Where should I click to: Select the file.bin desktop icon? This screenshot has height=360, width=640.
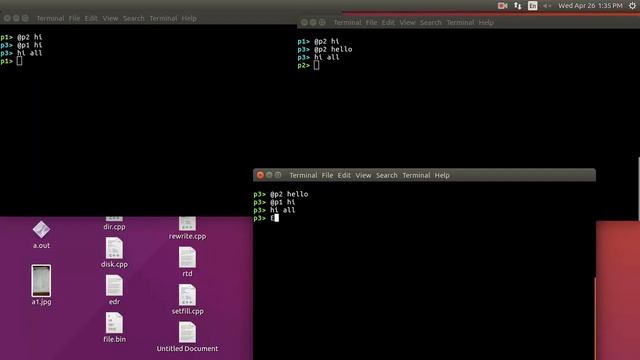click(114, 323)
